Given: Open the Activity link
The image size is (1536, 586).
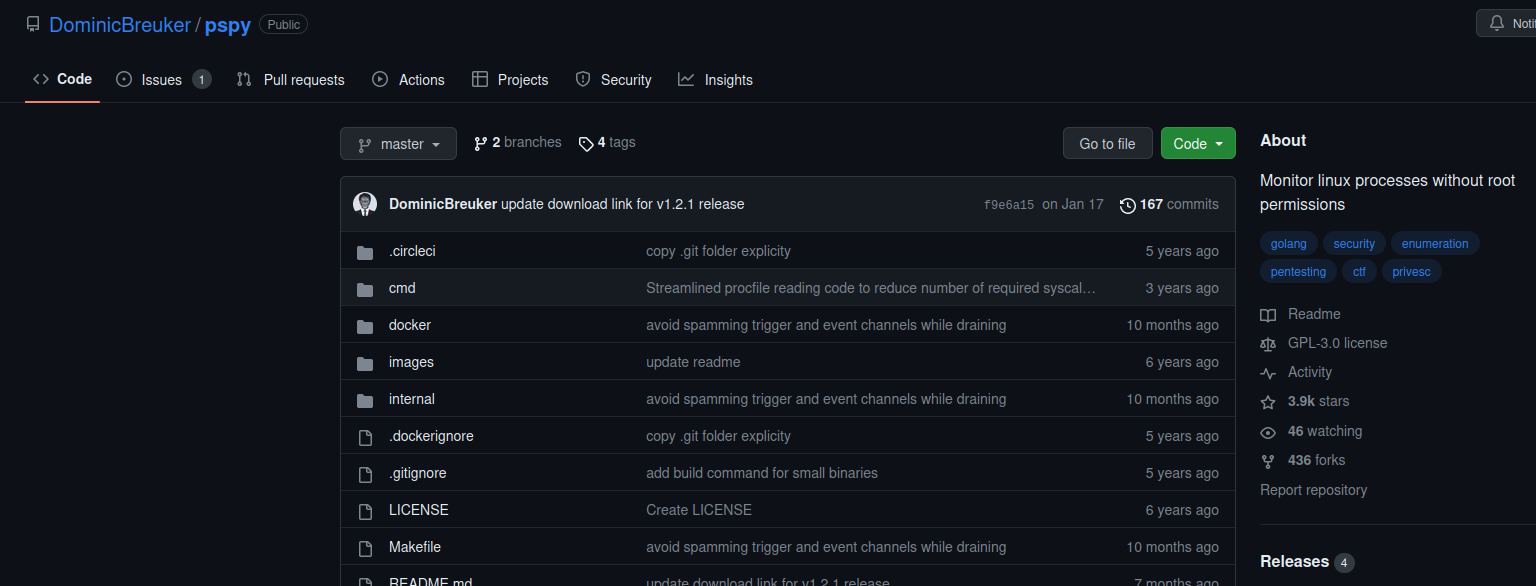Looking at the screenshot, I should 1296,372.
